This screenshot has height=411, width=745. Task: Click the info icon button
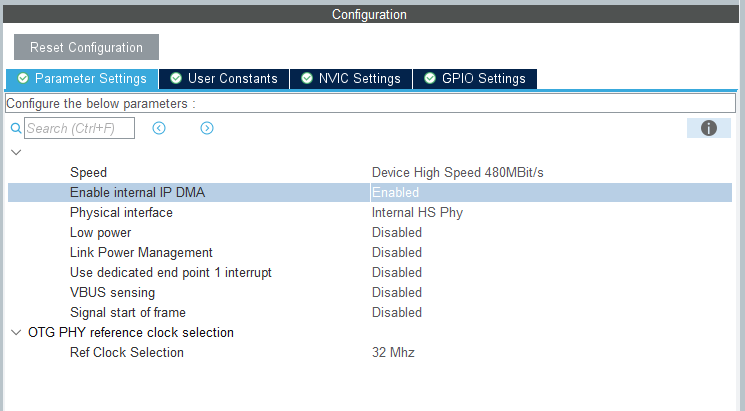(x=709, y=128)
